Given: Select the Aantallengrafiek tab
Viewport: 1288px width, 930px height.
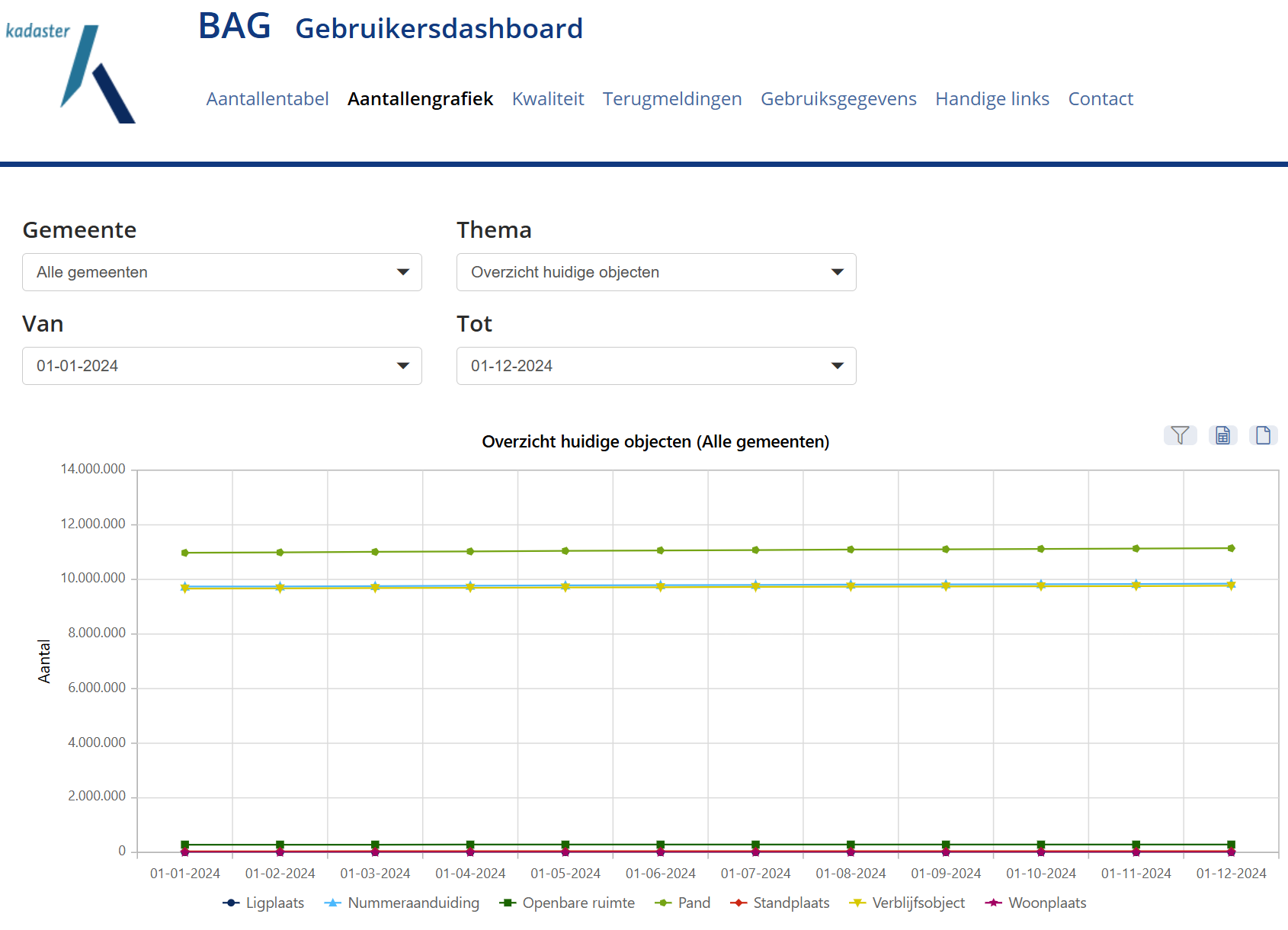Looking at the screenshot, I should point(420,99).
